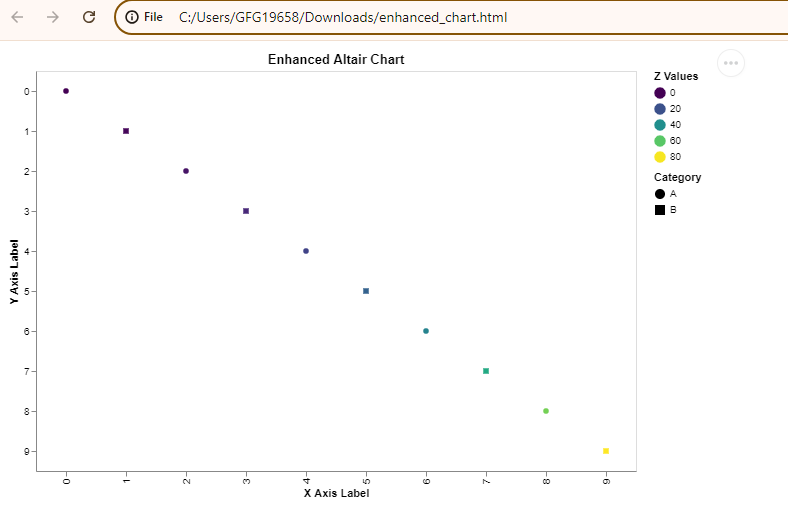Click the green 60 legend swatch
Screen dimensions: 788x529
click(x=660, y=141)
